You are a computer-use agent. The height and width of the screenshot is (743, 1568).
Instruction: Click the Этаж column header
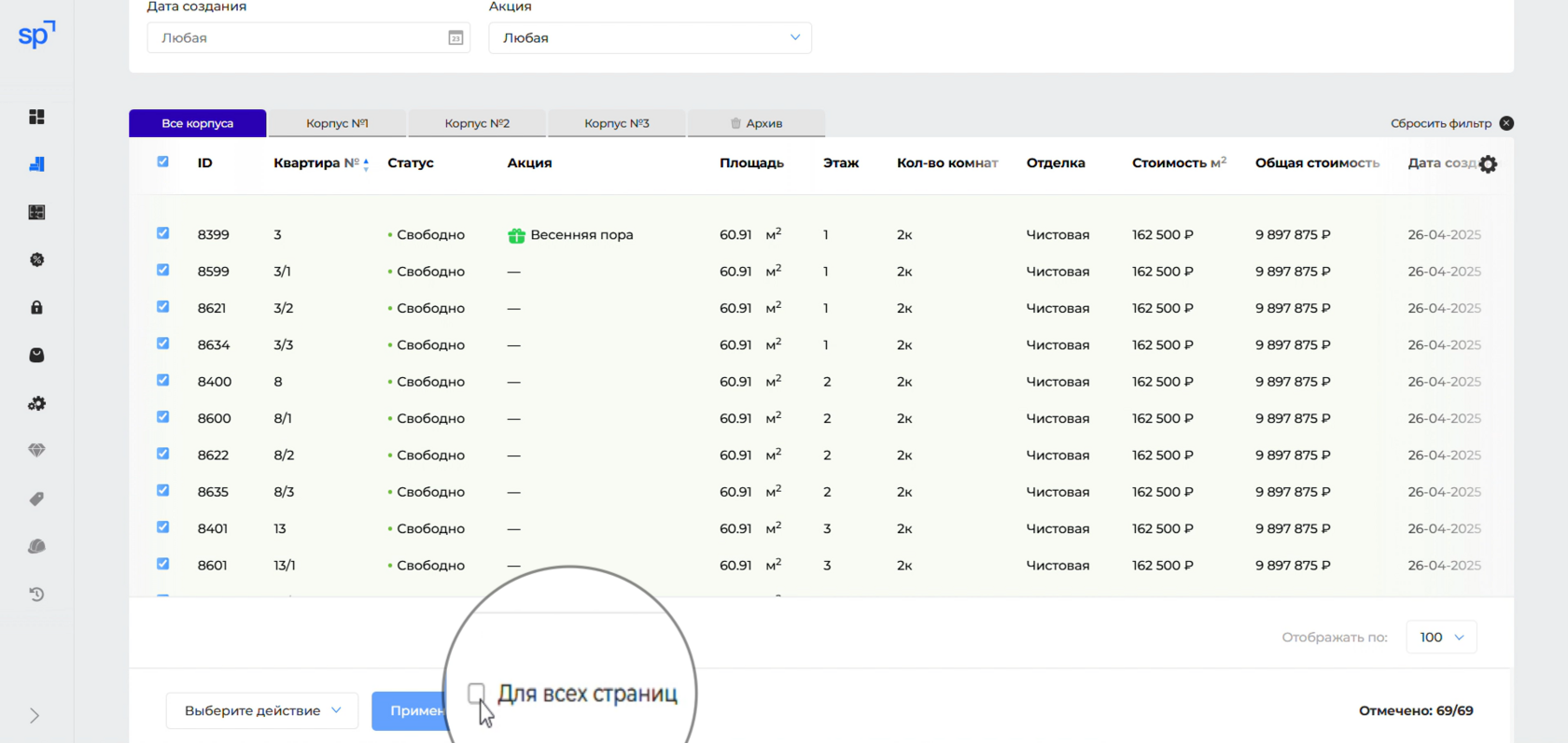point(841,163)
